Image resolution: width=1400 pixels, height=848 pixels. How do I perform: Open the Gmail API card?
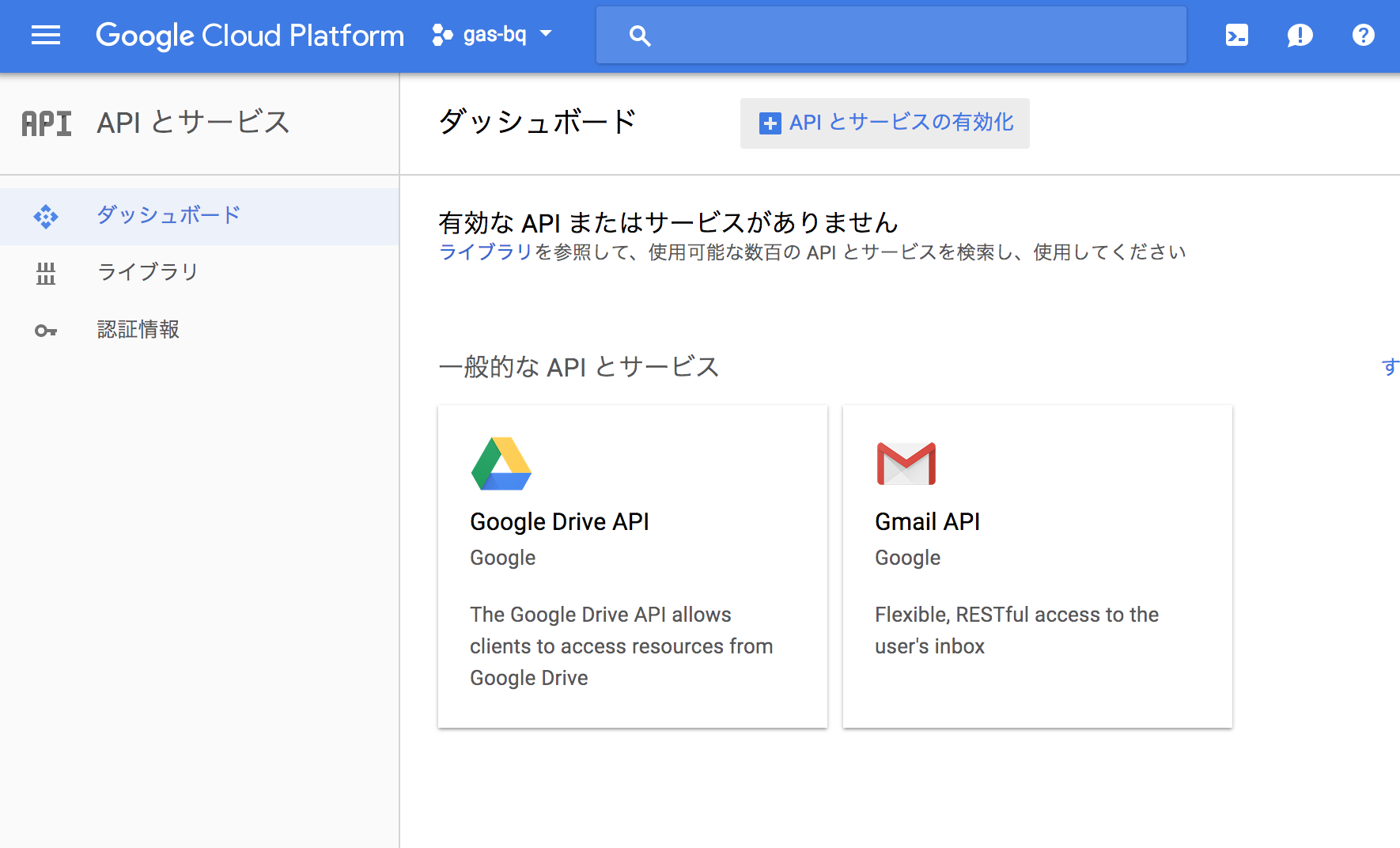tap(1038, 566)
